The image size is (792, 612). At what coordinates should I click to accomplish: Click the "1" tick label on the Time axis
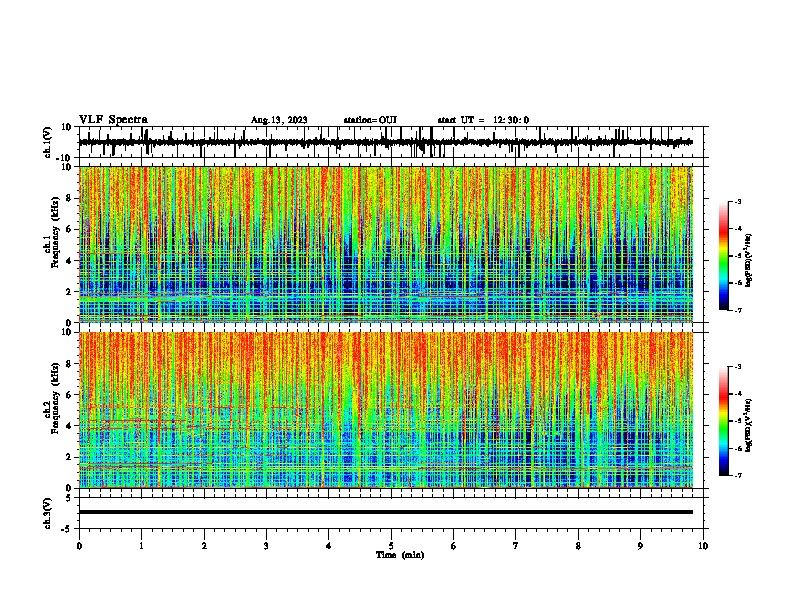pos(141,546)
